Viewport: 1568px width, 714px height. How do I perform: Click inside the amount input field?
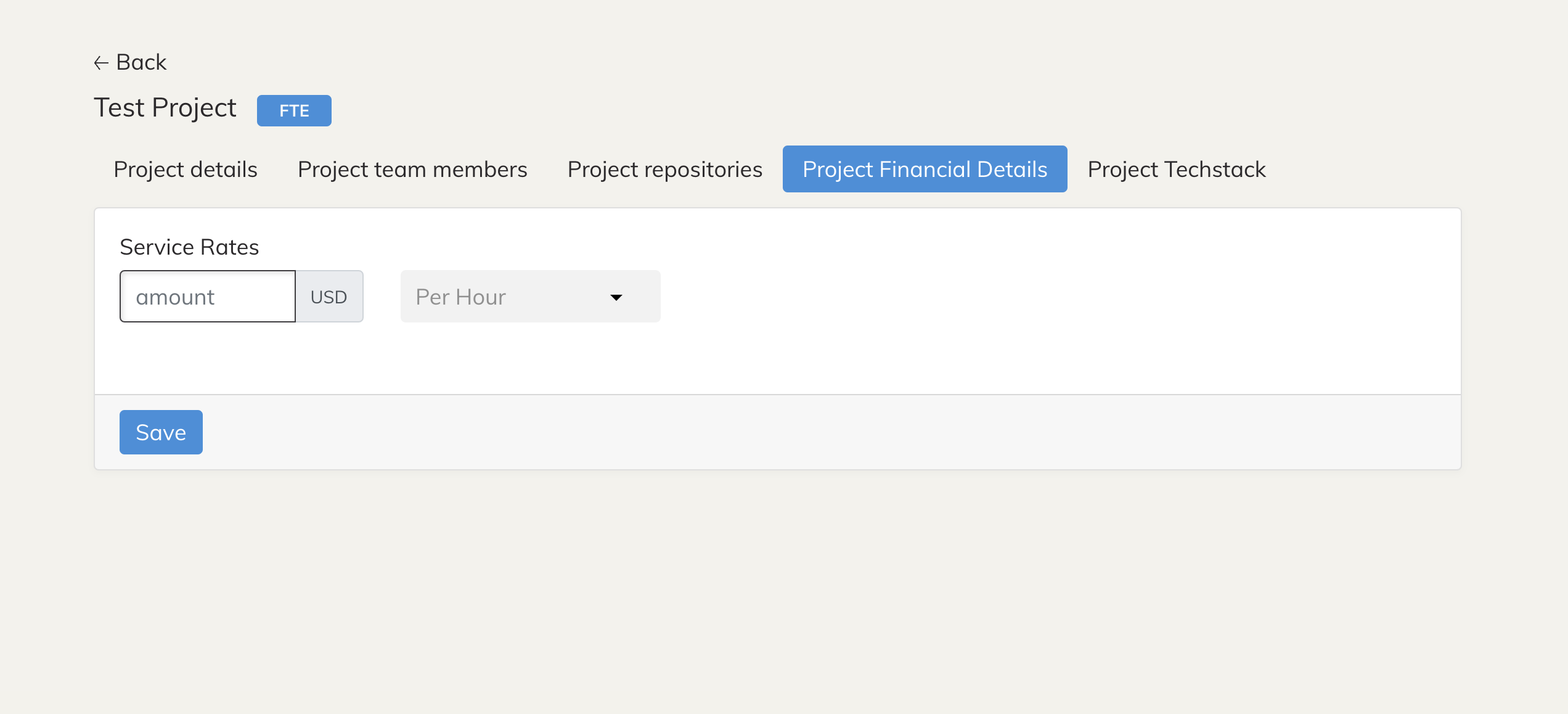tap(208, 296)
